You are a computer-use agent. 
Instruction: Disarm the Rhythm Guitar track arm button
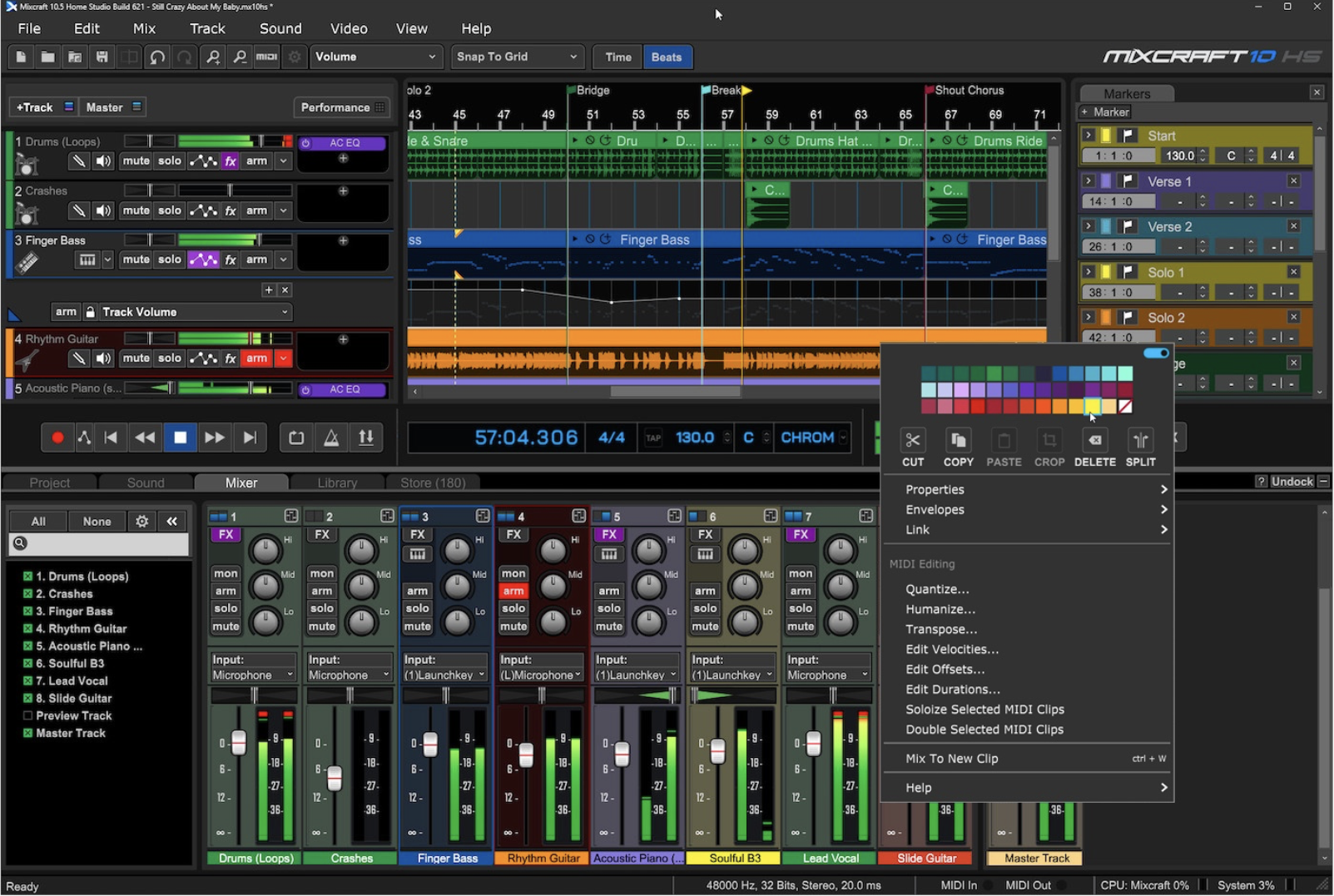[x=257, y=359]
